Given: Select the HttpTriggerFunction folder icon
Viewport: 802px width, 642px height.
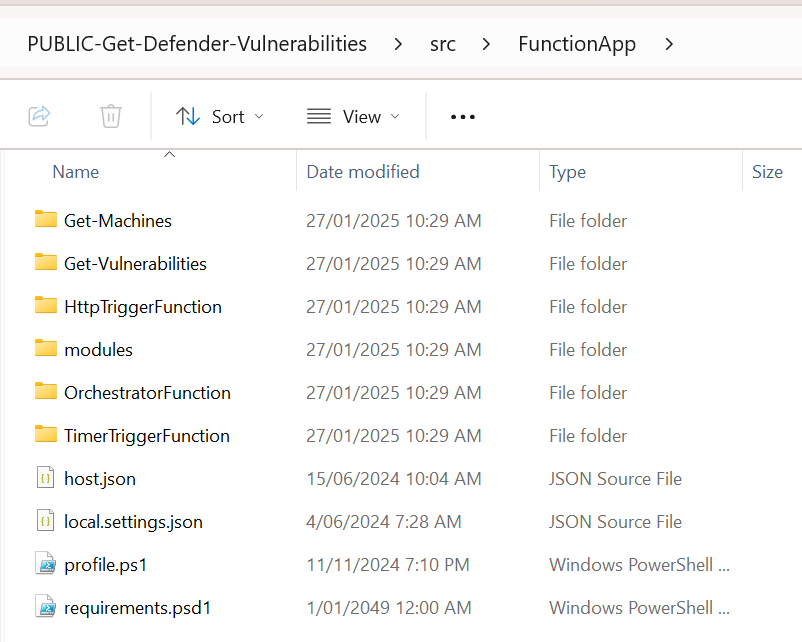Looking at the screenshot, I should pos(46,305).
